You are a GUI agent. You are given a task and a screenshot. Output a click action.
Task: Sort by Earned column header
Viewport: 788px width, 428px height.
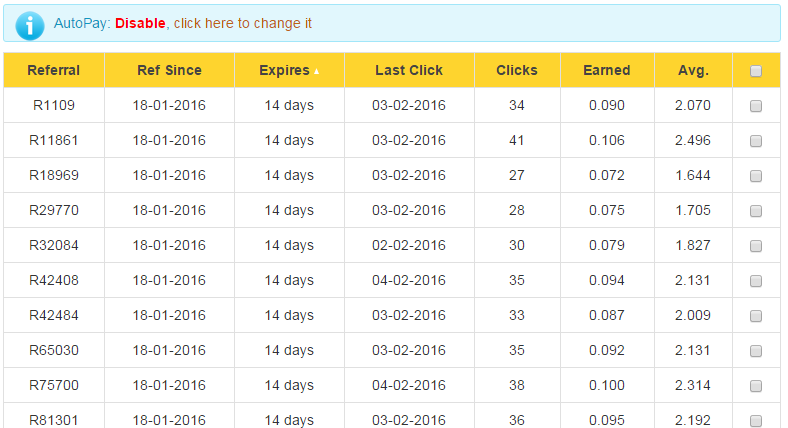click(x=607, y=71)
